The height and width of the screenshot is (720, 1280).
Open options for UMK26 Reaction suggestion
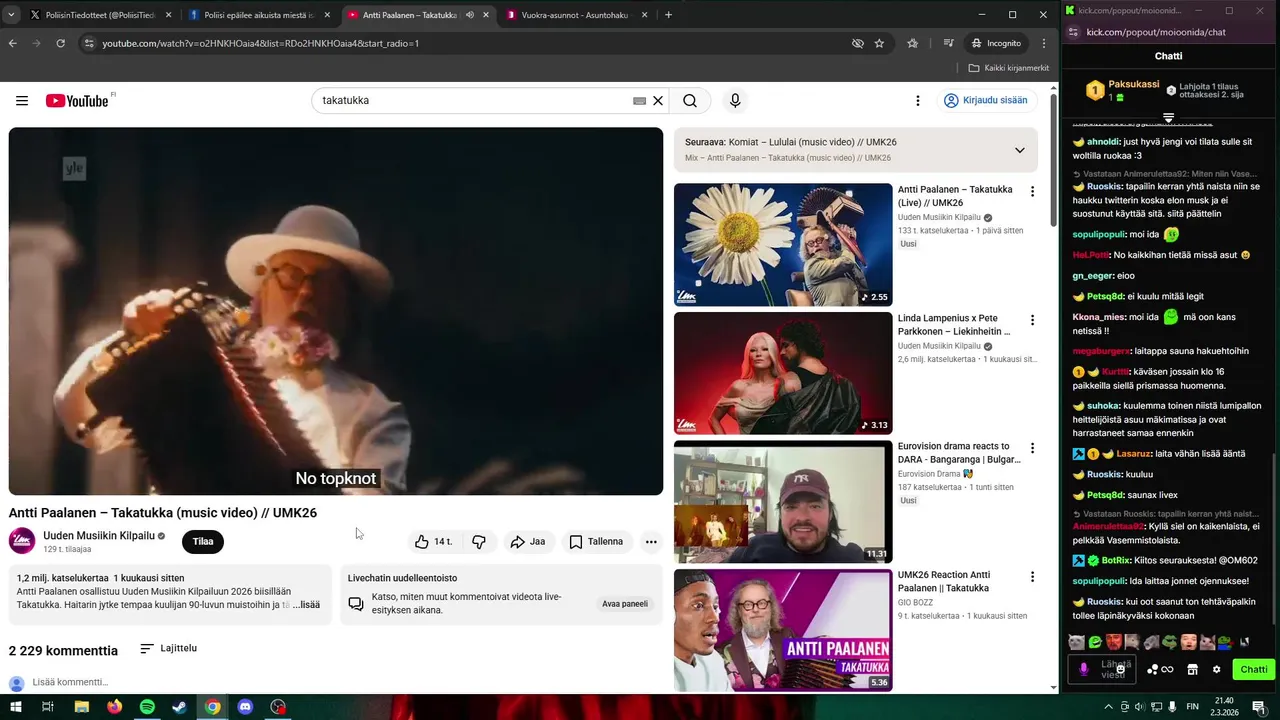[1032, 577]
